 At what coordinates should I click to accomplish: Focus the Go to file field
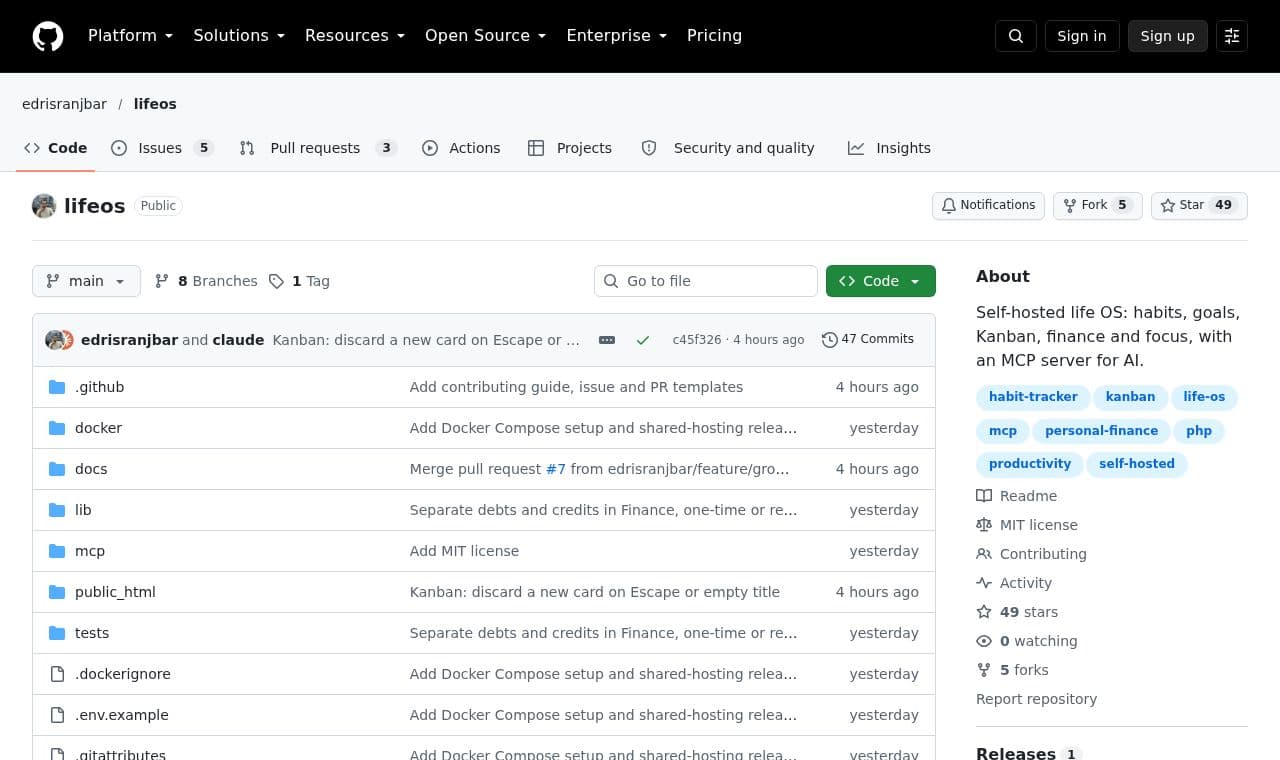(x=706, y=281)
